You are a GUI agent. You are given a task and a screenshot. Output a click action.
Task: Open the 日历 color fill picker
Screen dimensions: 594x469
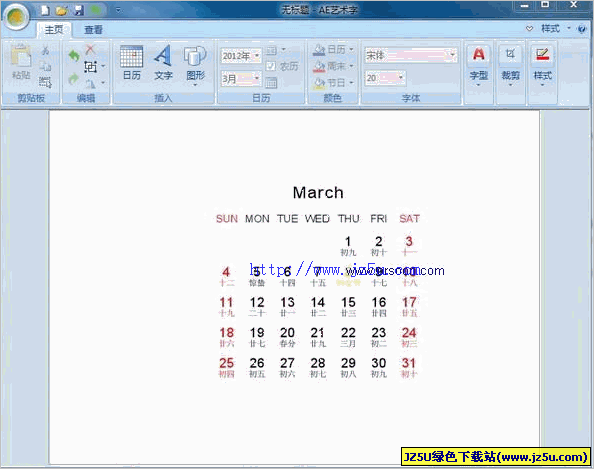coord(333,50)
